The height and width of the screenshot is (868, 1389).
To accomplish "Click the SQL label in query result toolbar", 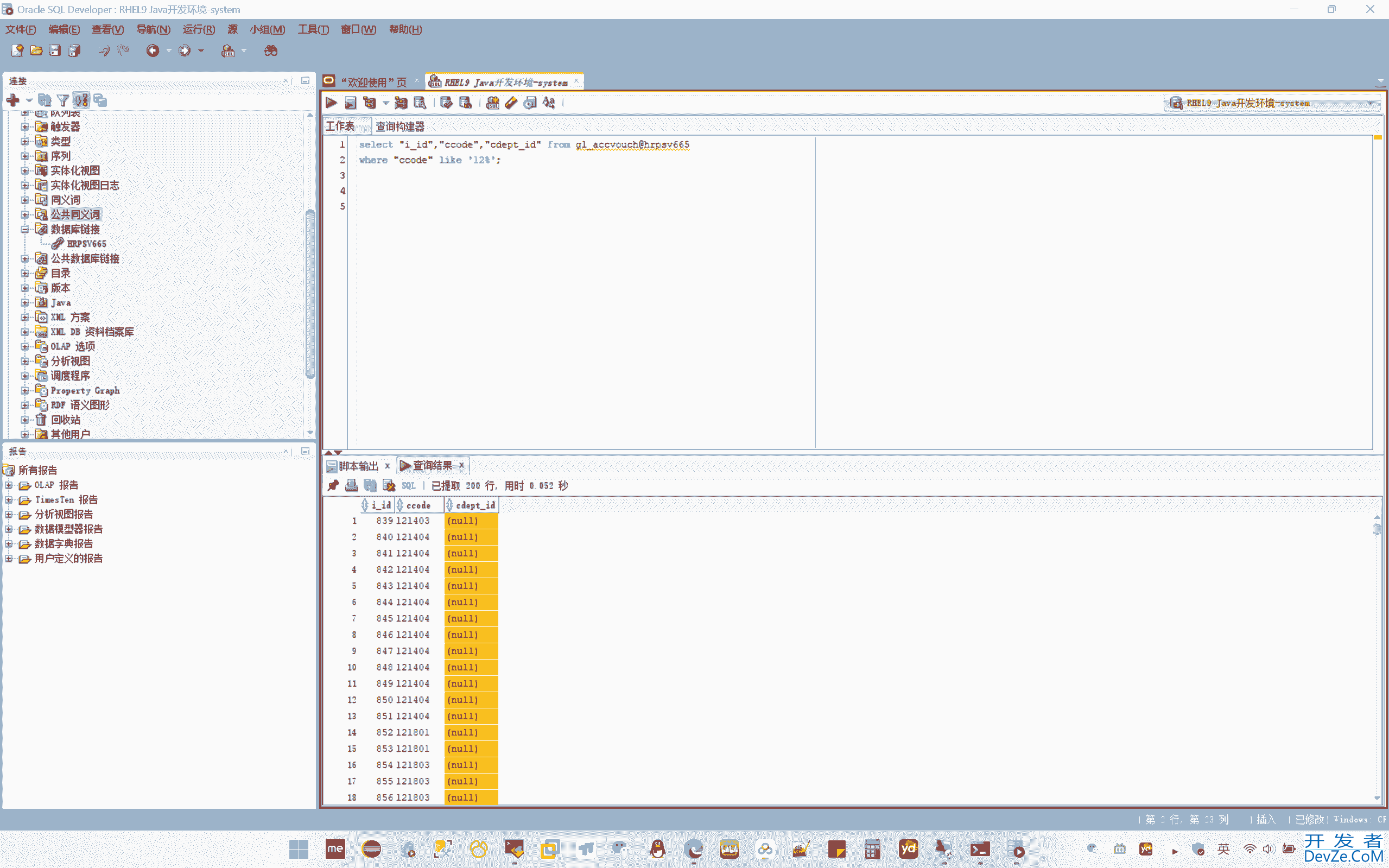I will tap(408, 486).
